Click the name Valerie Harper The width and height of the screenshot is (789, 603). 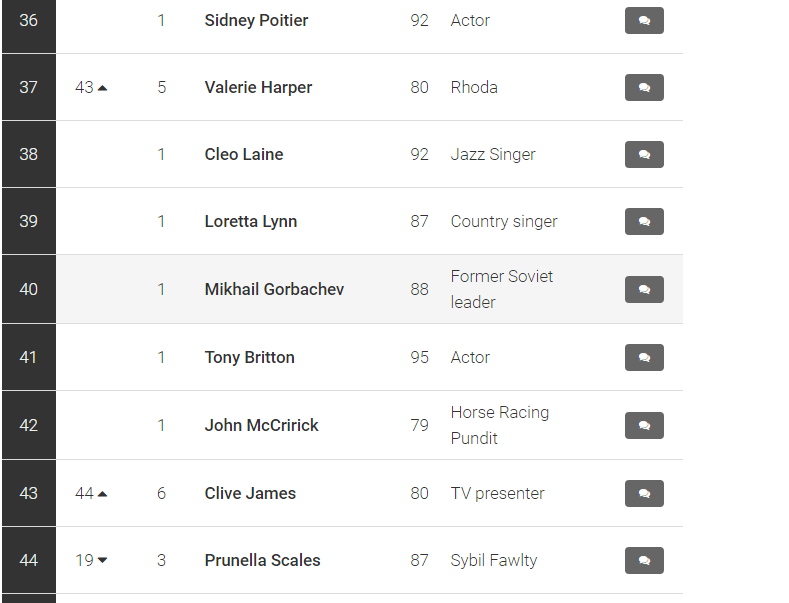point(258,88)
